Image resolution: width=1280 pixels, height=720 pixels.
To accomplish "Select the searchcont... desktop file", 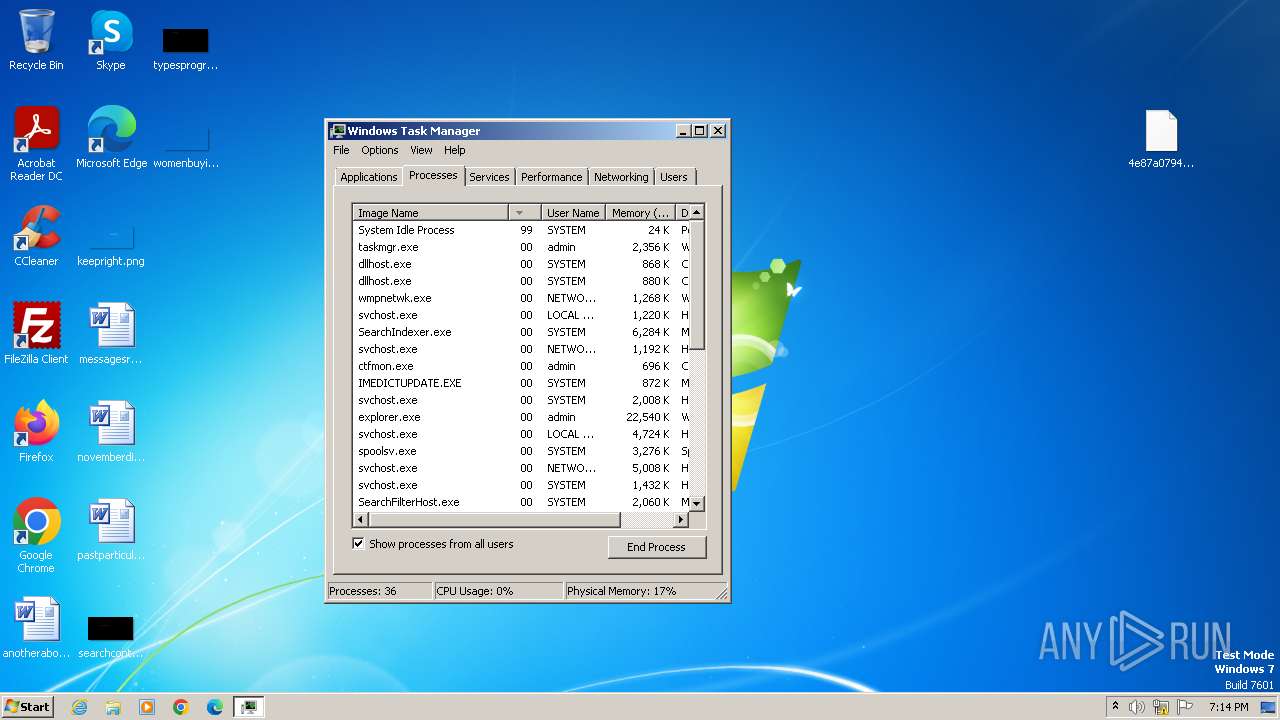I will 110,637.
